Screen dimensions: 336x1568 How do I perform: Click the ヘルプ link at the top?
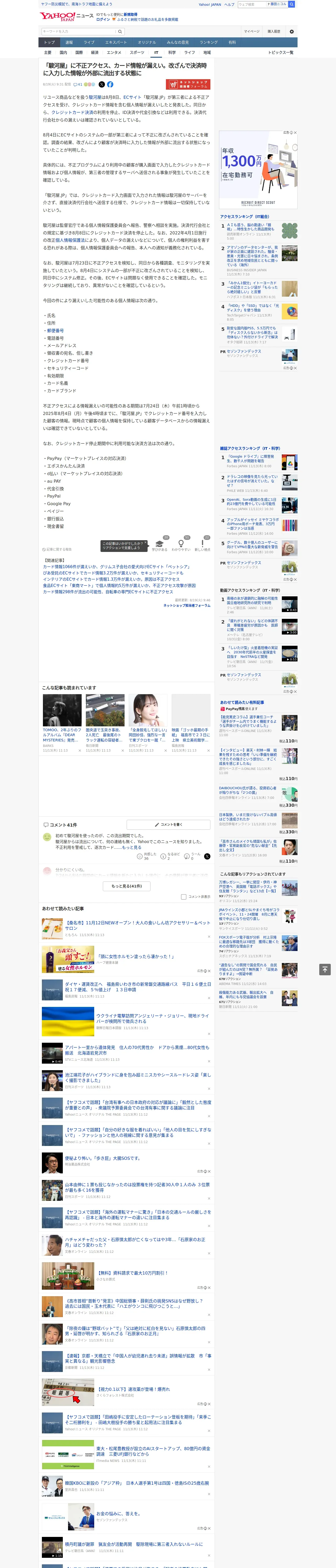(x=229, y=4)
